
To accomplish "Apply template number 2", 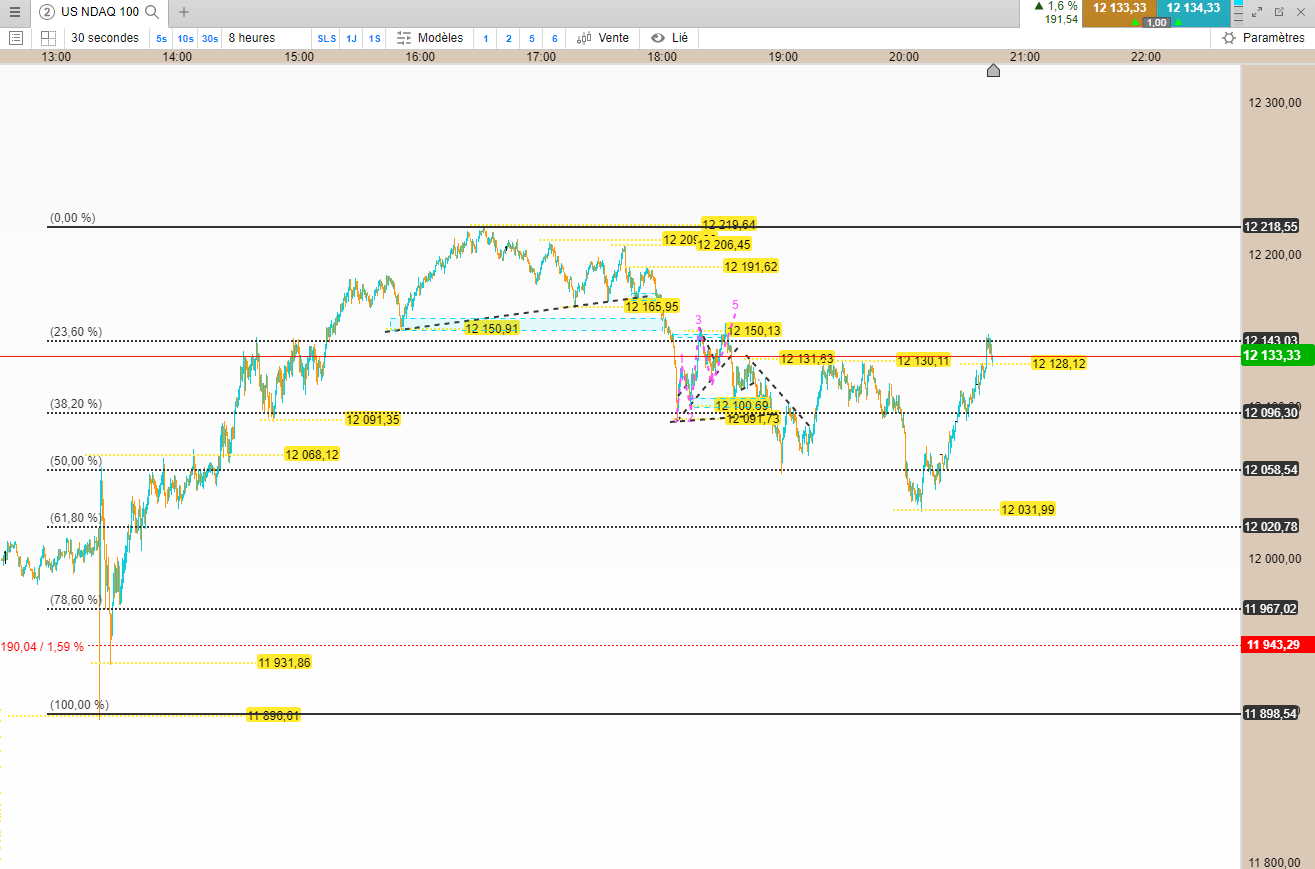I will tap(509, 38).
